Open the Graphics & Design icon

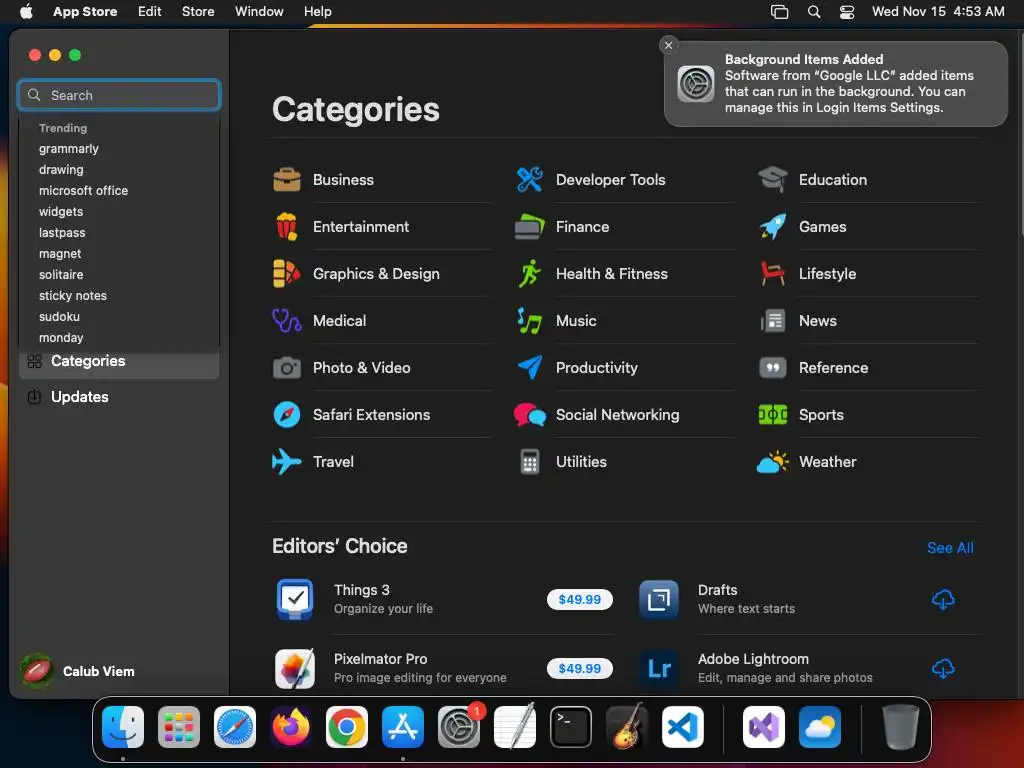(287, 274)
